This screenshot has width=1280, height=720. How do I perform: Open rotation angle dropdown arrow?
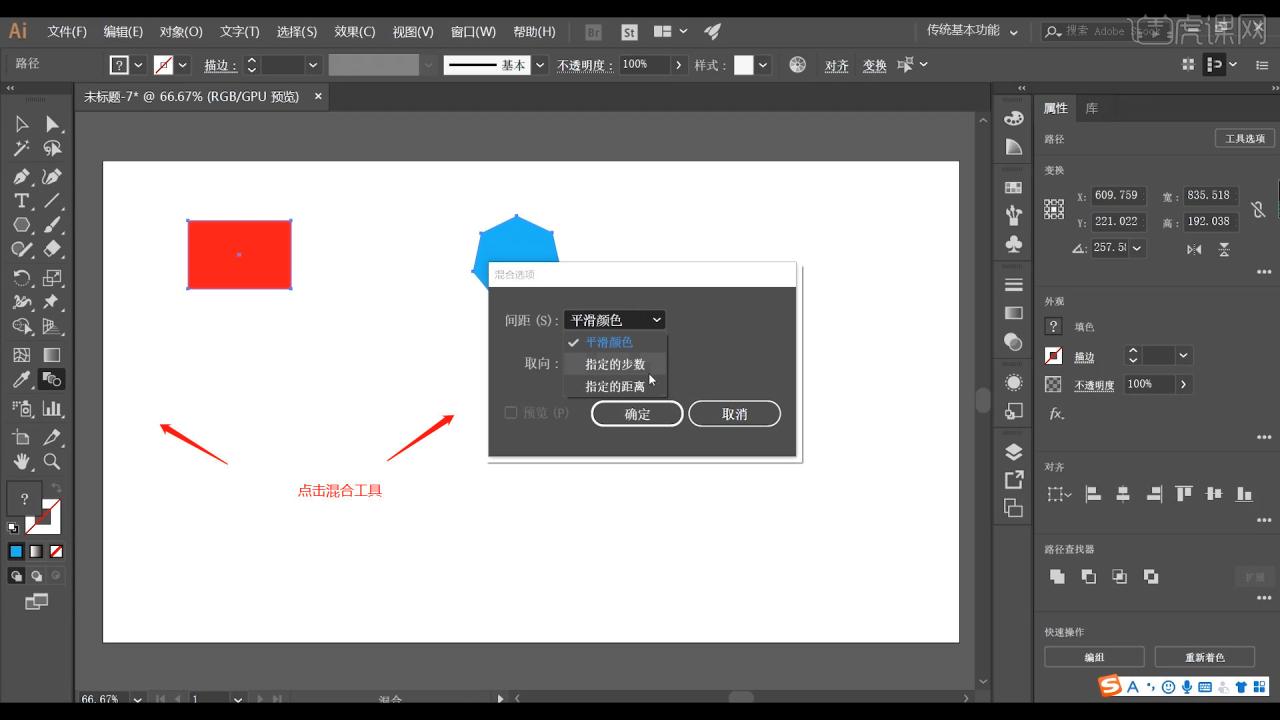pos(1138,248)
